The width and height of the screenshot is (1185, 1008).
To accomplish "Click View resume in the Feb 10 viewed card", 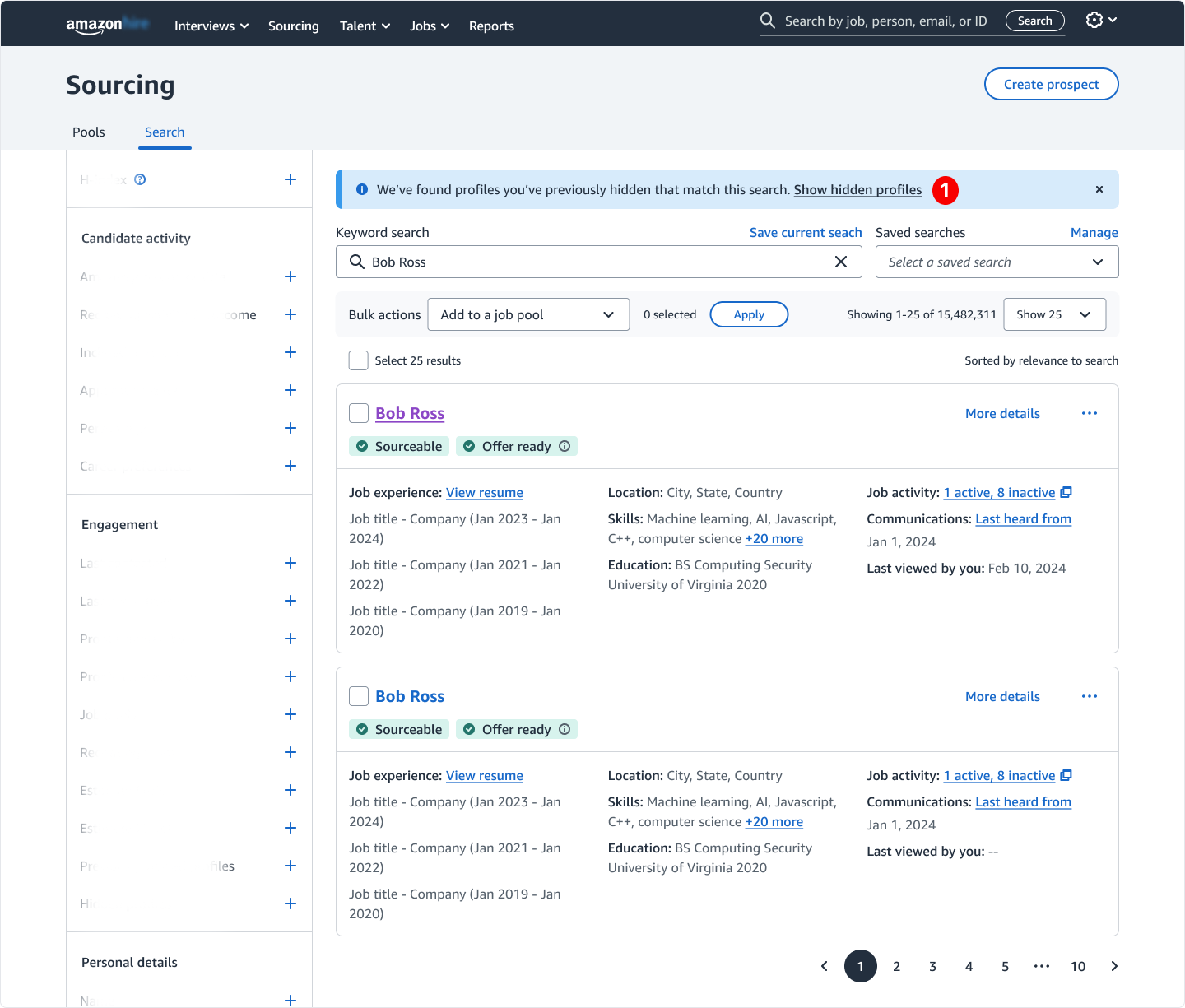I will [x=485, y=492].
